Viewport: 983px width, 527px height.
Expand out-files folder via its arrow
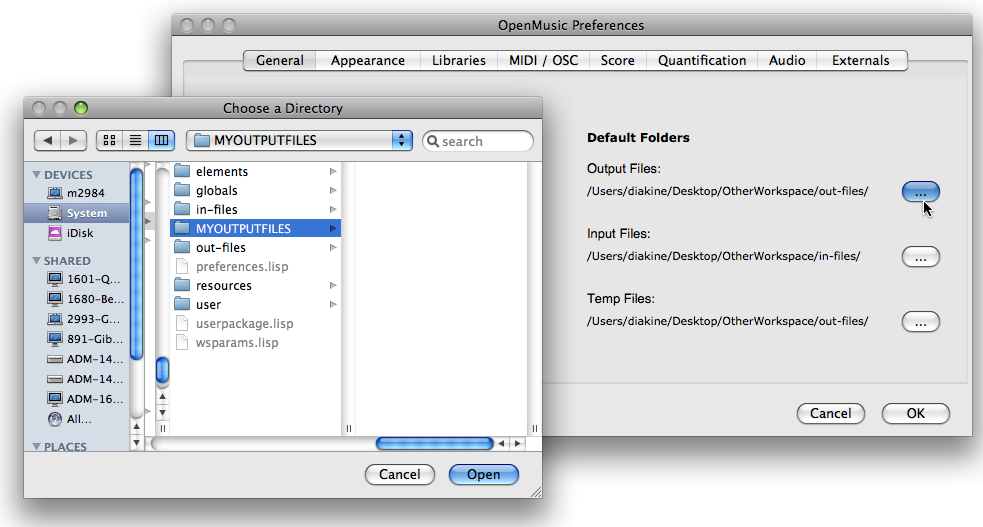tap(333, 248)
